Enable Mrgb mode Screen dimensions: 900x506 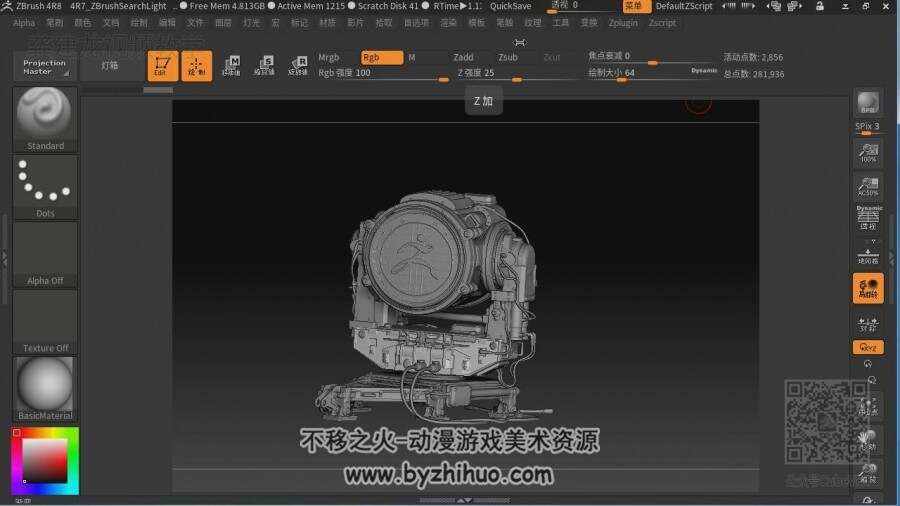(x=329, y=57)
